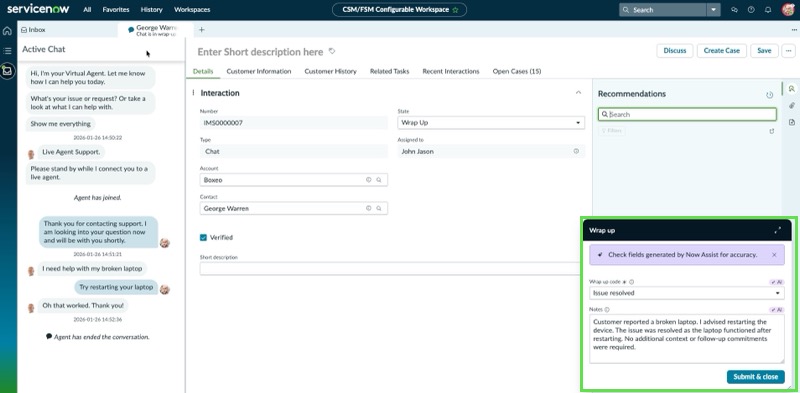Image resolution: width=800 pixels, height=393 pixels.
Task: Open the All menu
Action: coord(87,10)
